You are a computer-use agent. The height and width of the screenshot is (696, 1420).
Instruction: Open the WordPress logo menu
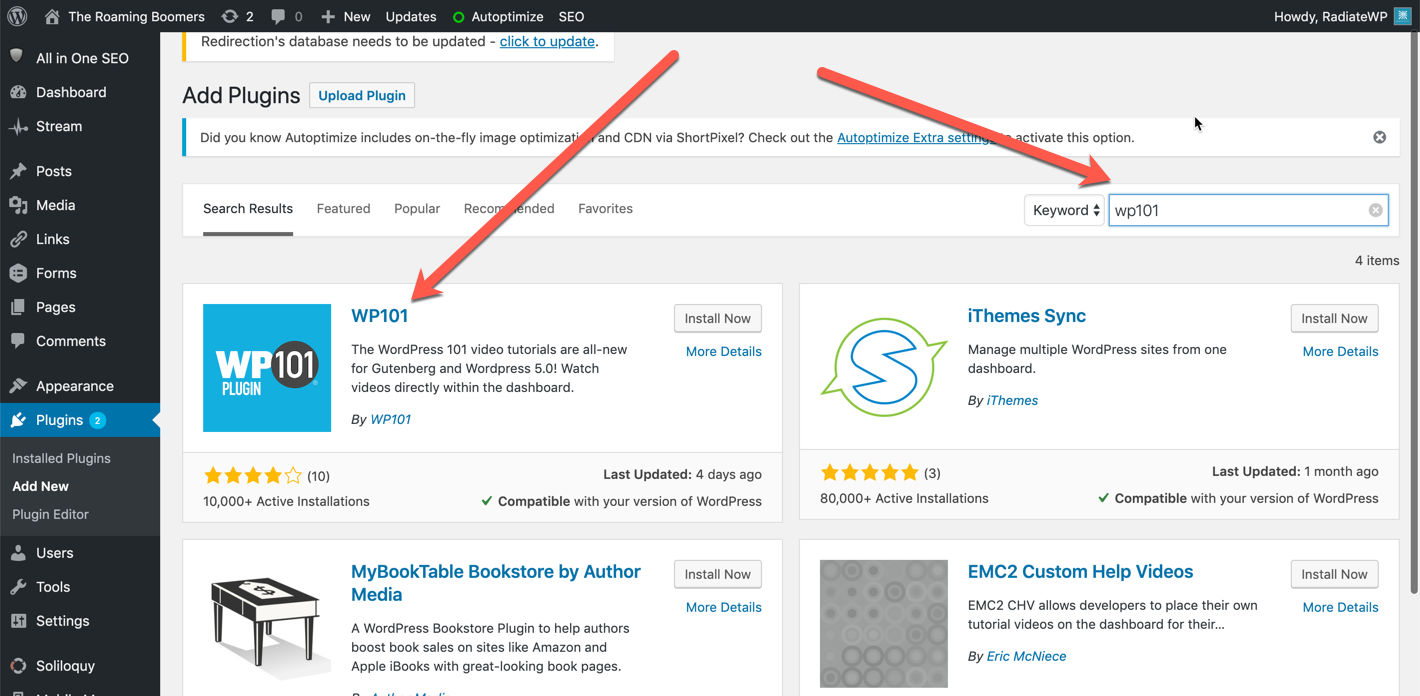pos(17,16)
